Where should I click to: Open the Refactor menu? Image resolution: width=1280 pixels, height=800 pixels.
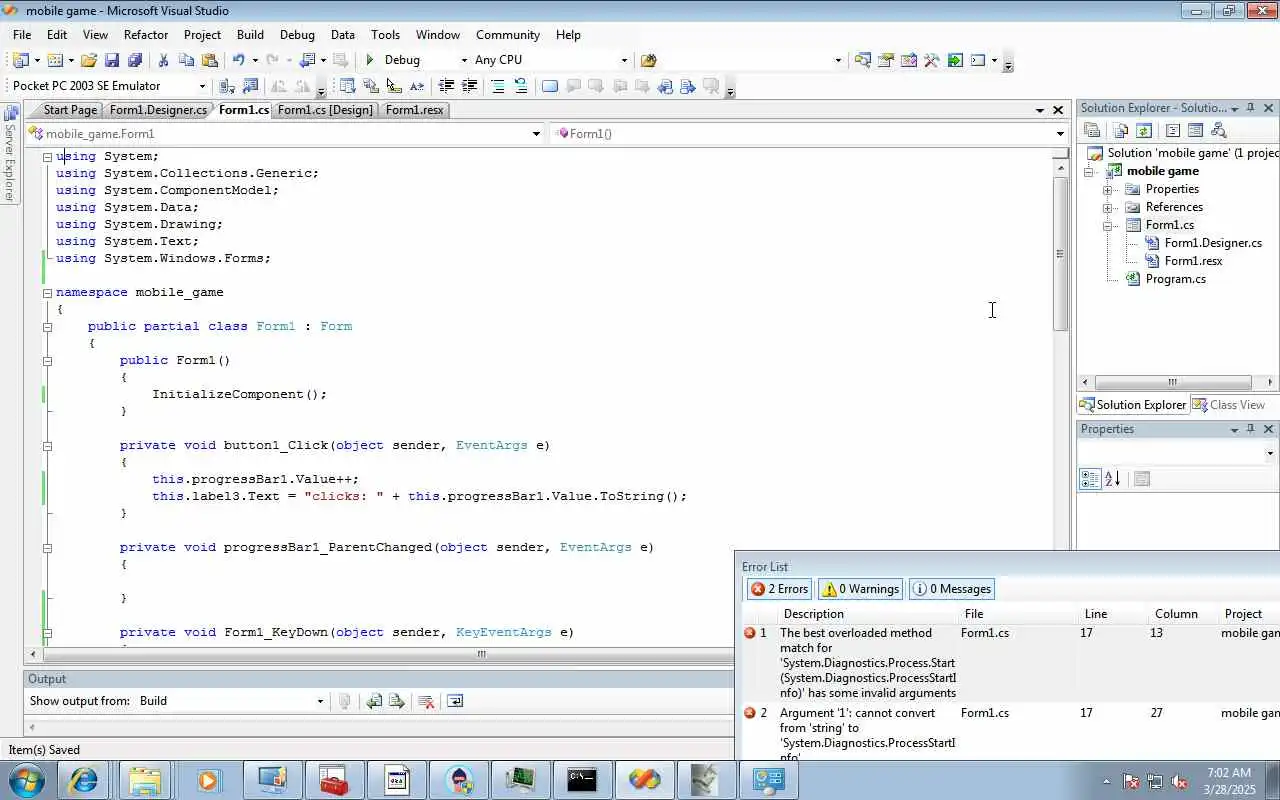point(146,35)
